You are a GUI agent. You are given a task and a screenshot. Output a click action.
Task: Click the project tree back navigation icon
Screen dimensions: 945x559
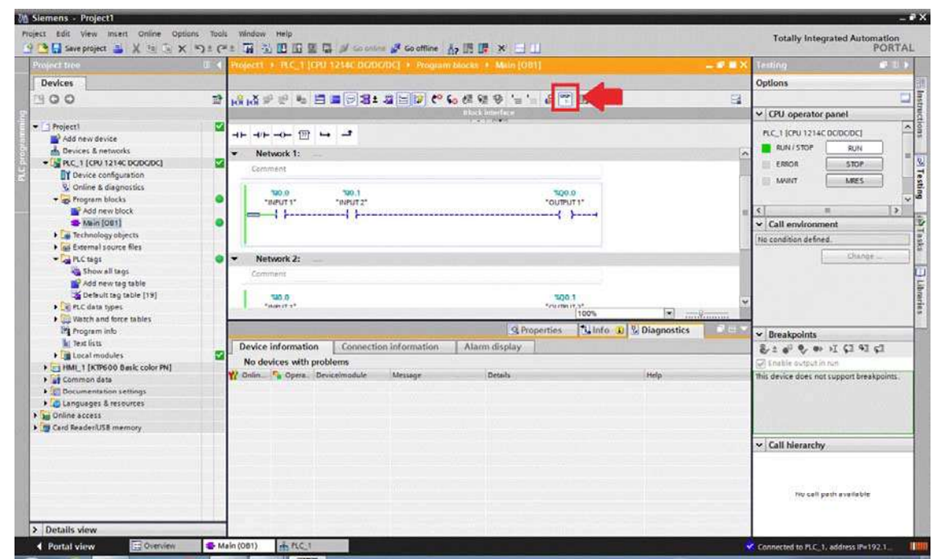[54, 99]
